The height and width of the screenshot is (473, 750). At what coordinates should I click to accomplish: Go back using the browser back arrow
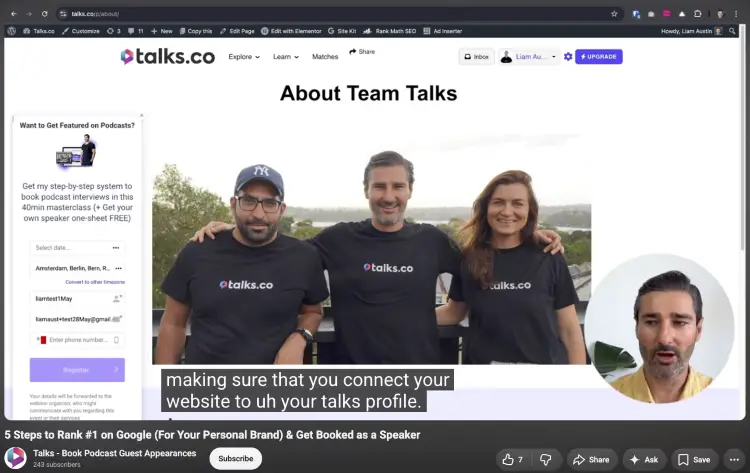pyautogui.click(x=14, y=14)
